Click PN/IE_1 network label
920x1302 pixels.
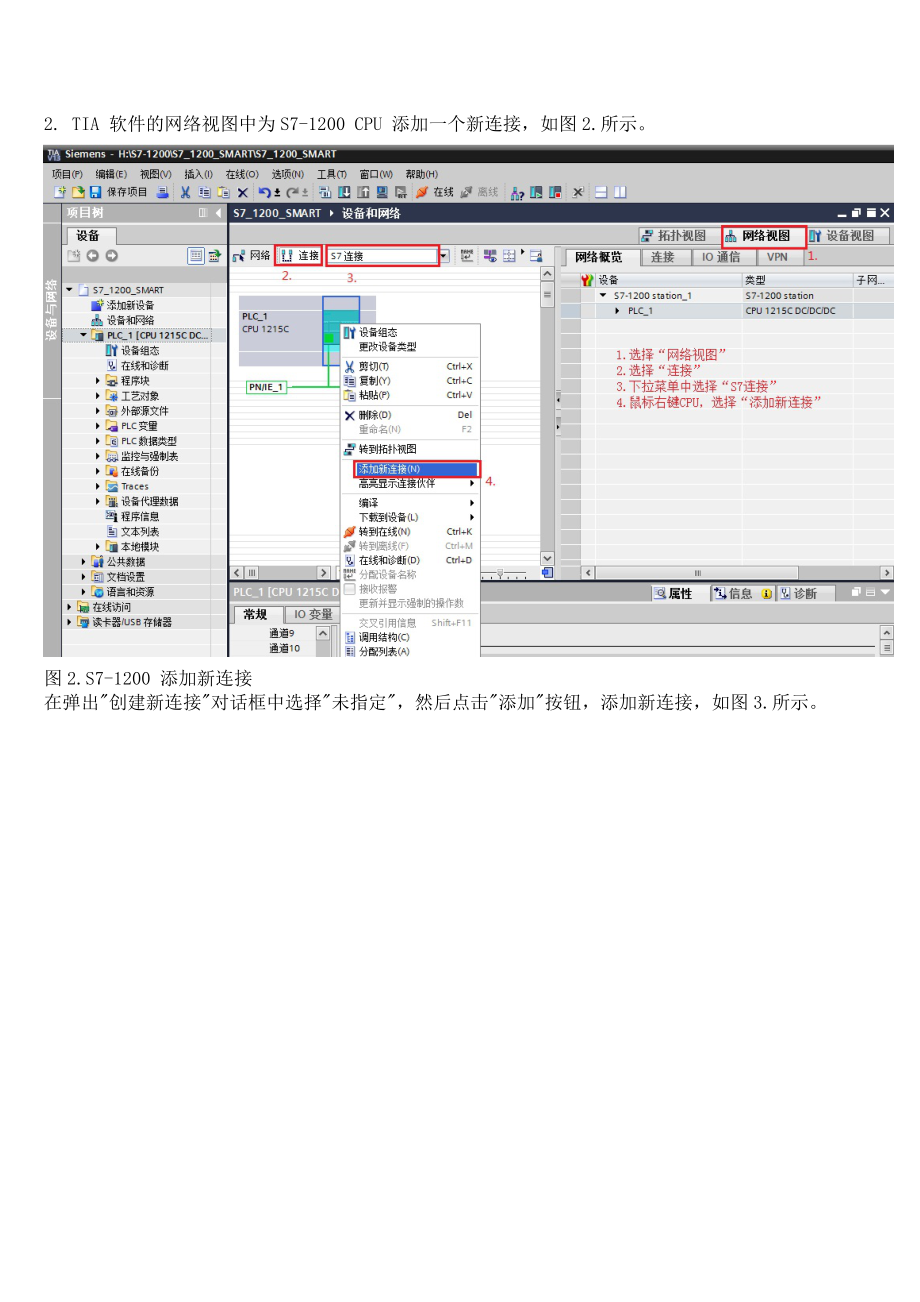coord(266,387)
